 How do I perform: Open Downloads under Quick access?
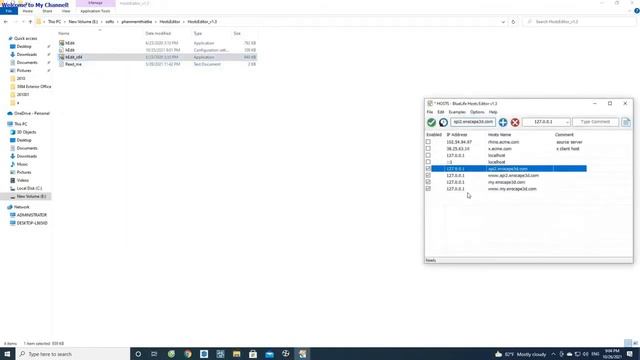coord(27,54)
